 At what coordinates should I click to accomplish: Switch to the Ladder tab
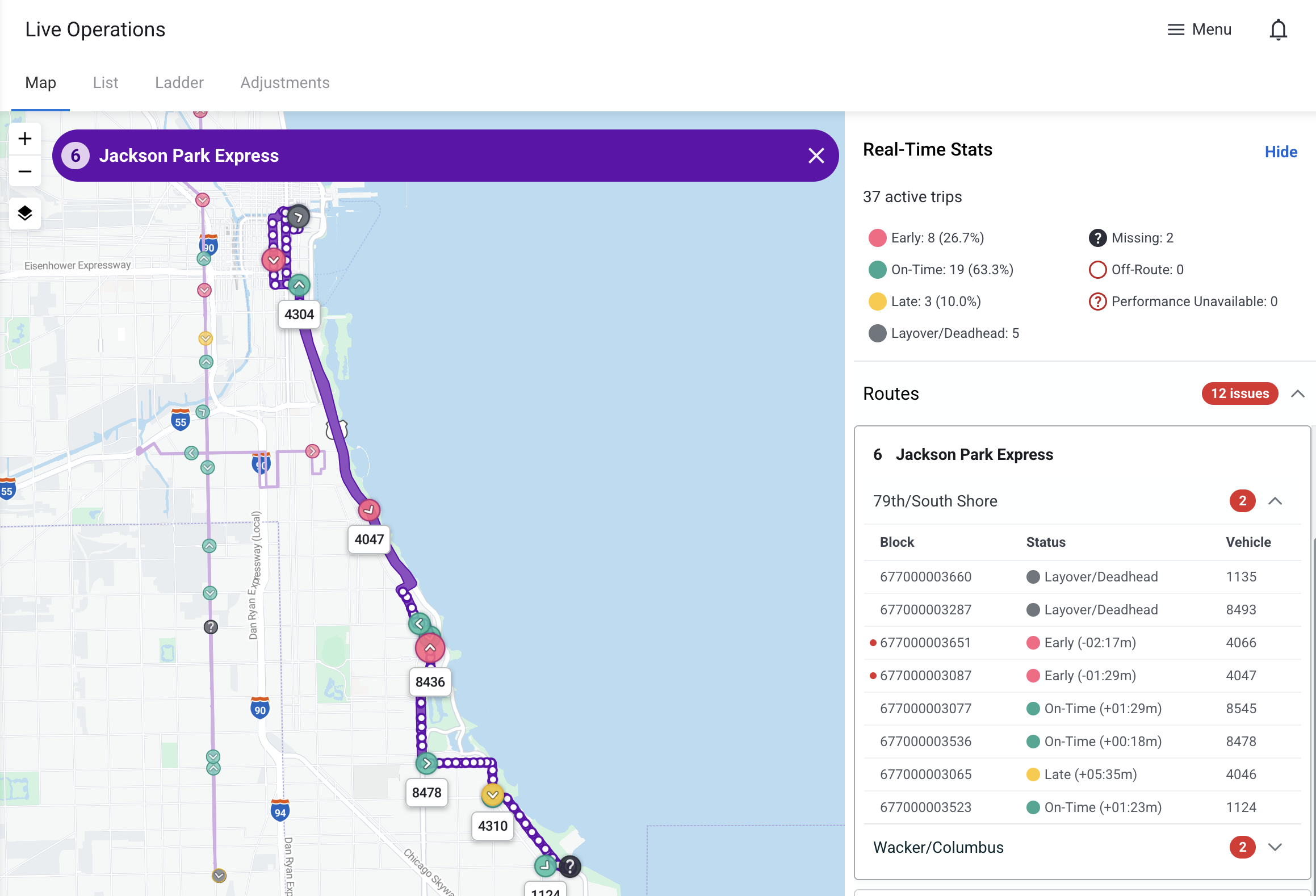point(179,83)
